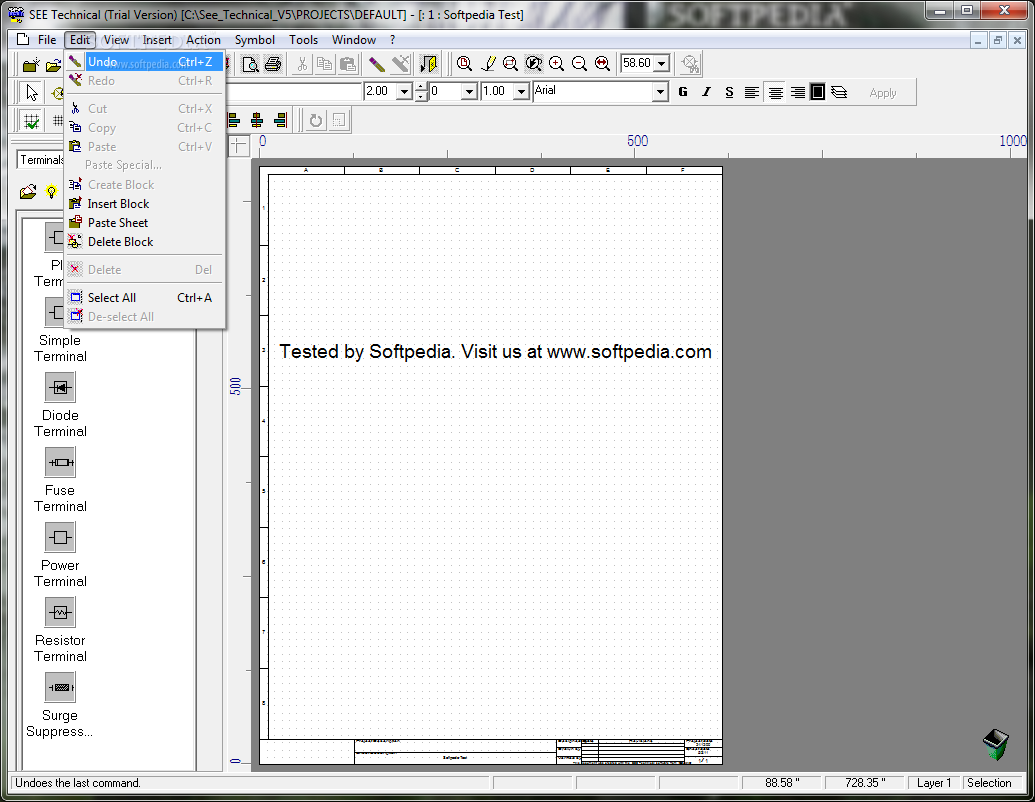Choose Undo from the Edit menu
This screenshot has width=1035, height=802.
click(x=145, y=62)
